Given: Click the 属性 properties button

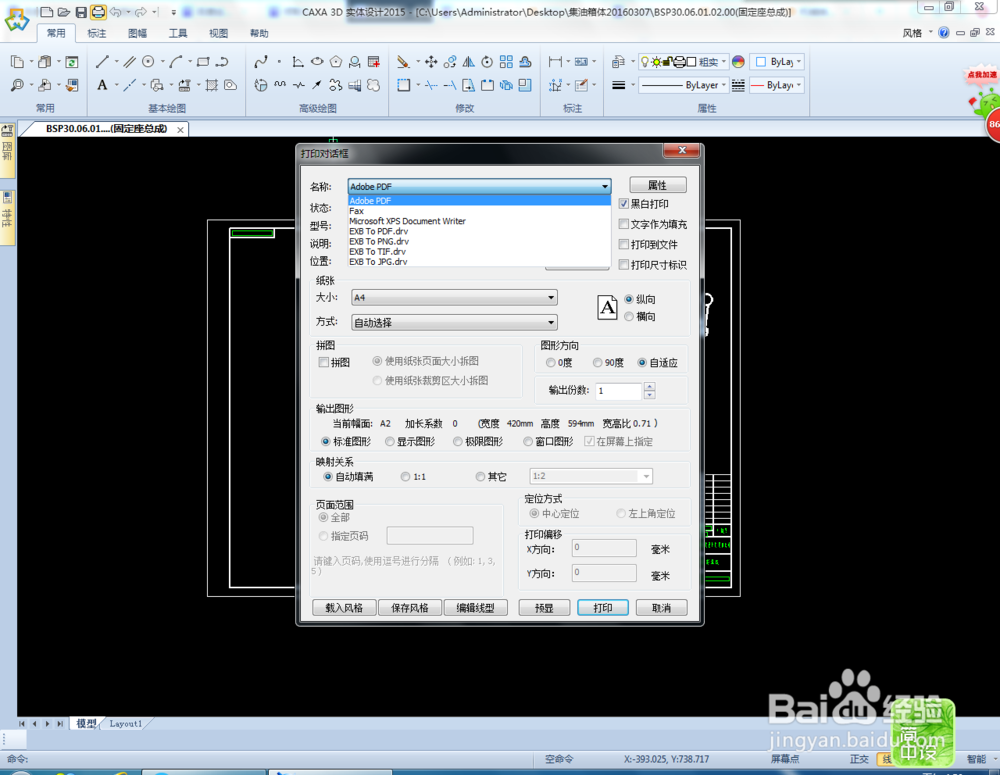Looking at the screenshot, I should (x=658, y=185).
